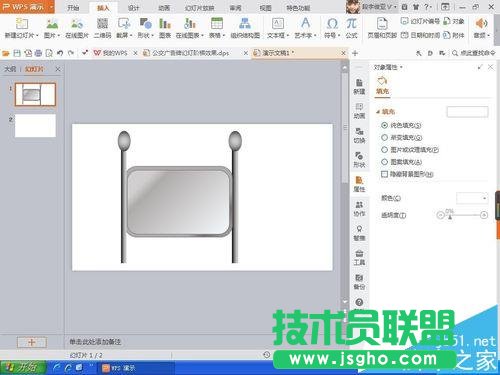Toggle hide background graphics checkbox
500x375 pixels.
[384, 174]
